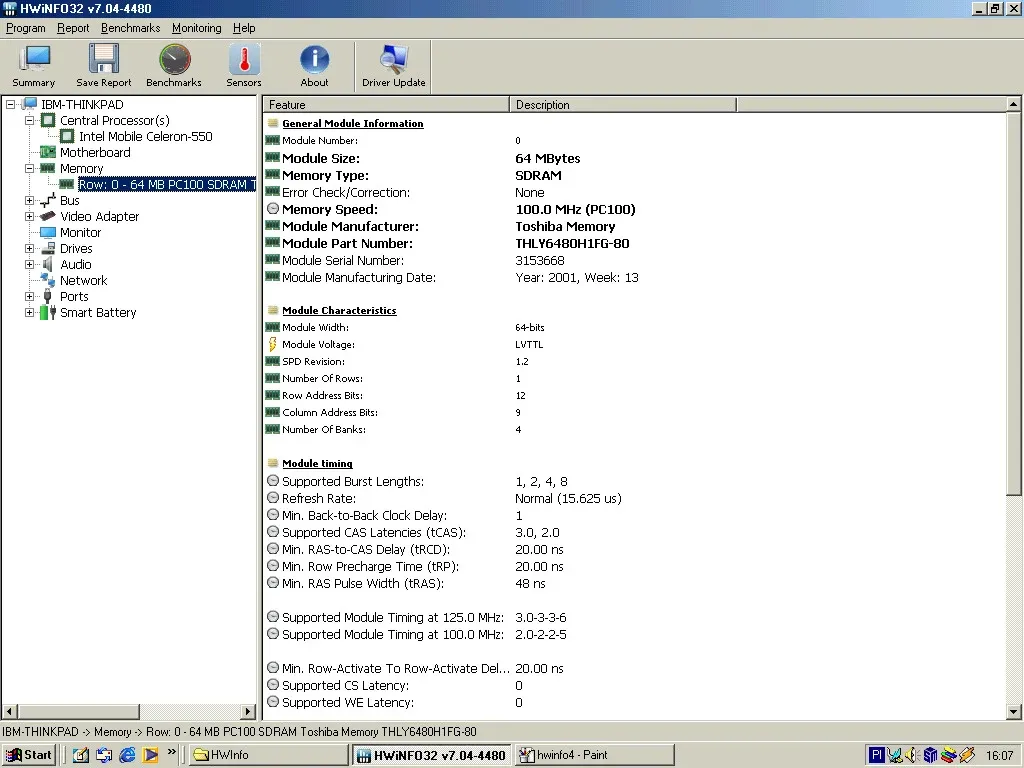Click the Module timing section heading
The height and width of the screenshot is (768, 1024).
pos(317,464)
